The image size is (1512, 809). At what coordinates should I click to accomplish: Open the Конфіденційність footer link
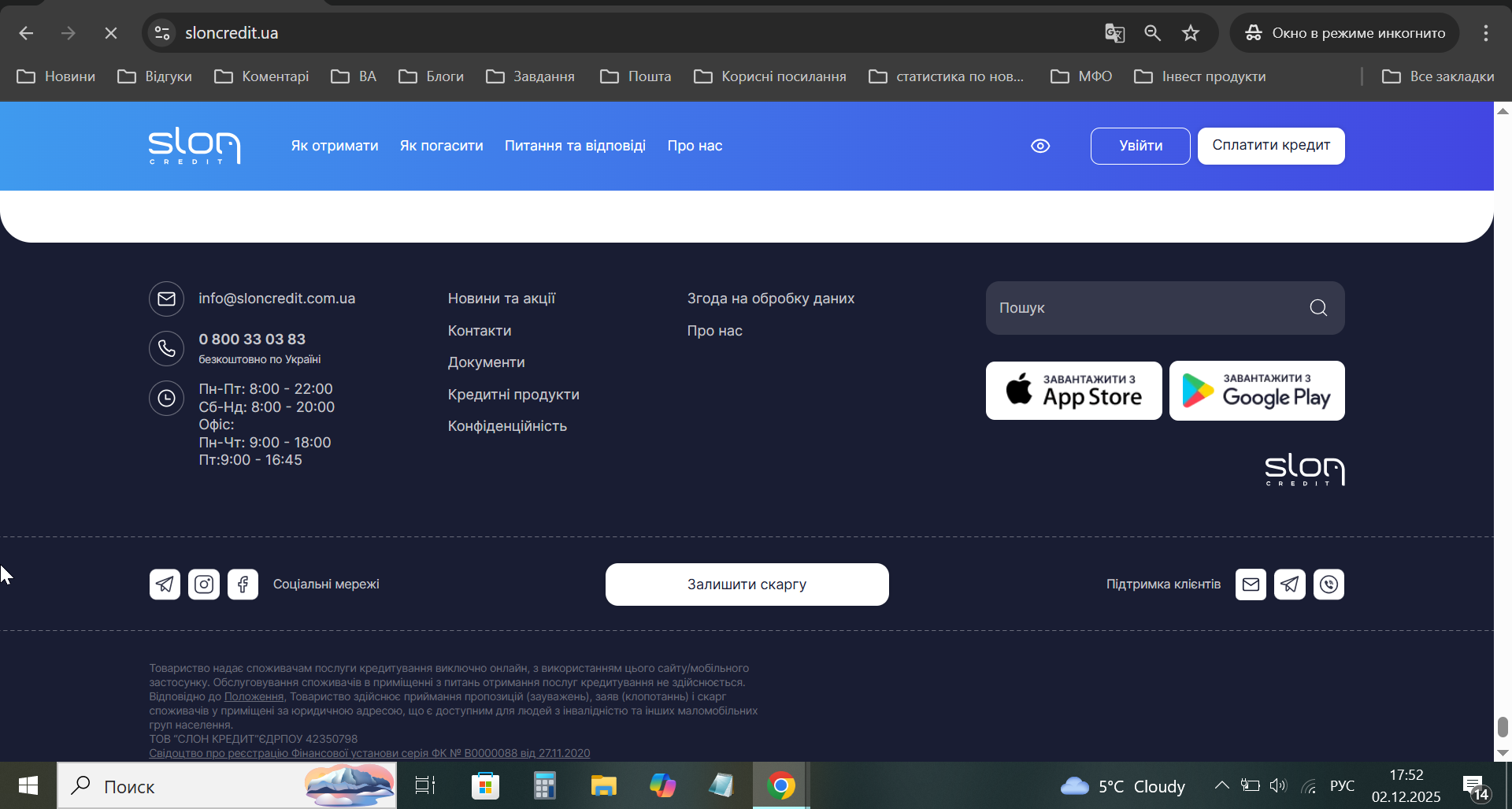click(x=507, y=426)
